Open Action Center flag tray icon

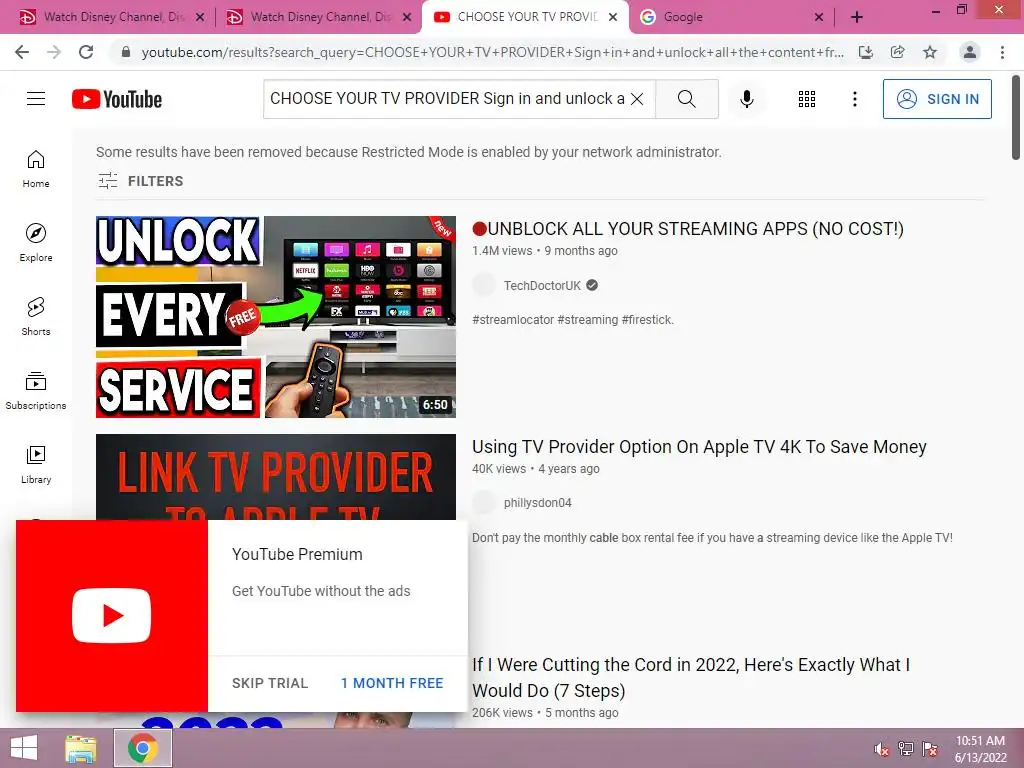(930, 749)
